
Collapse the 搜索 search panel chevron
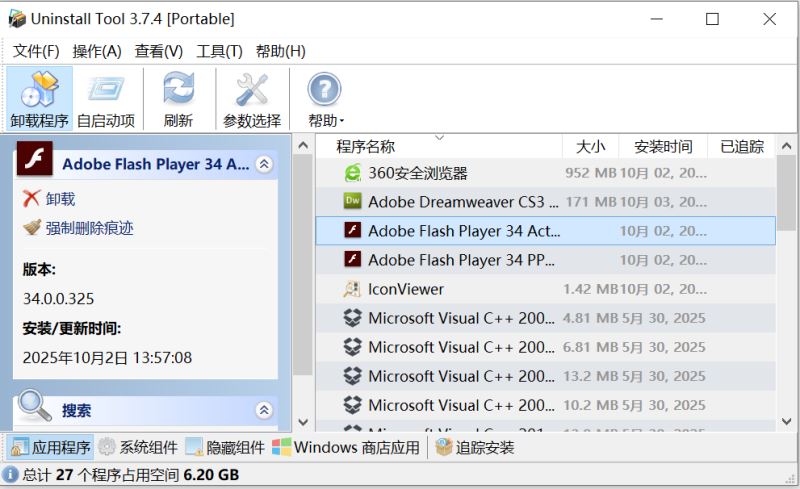(x=264, y=410)
